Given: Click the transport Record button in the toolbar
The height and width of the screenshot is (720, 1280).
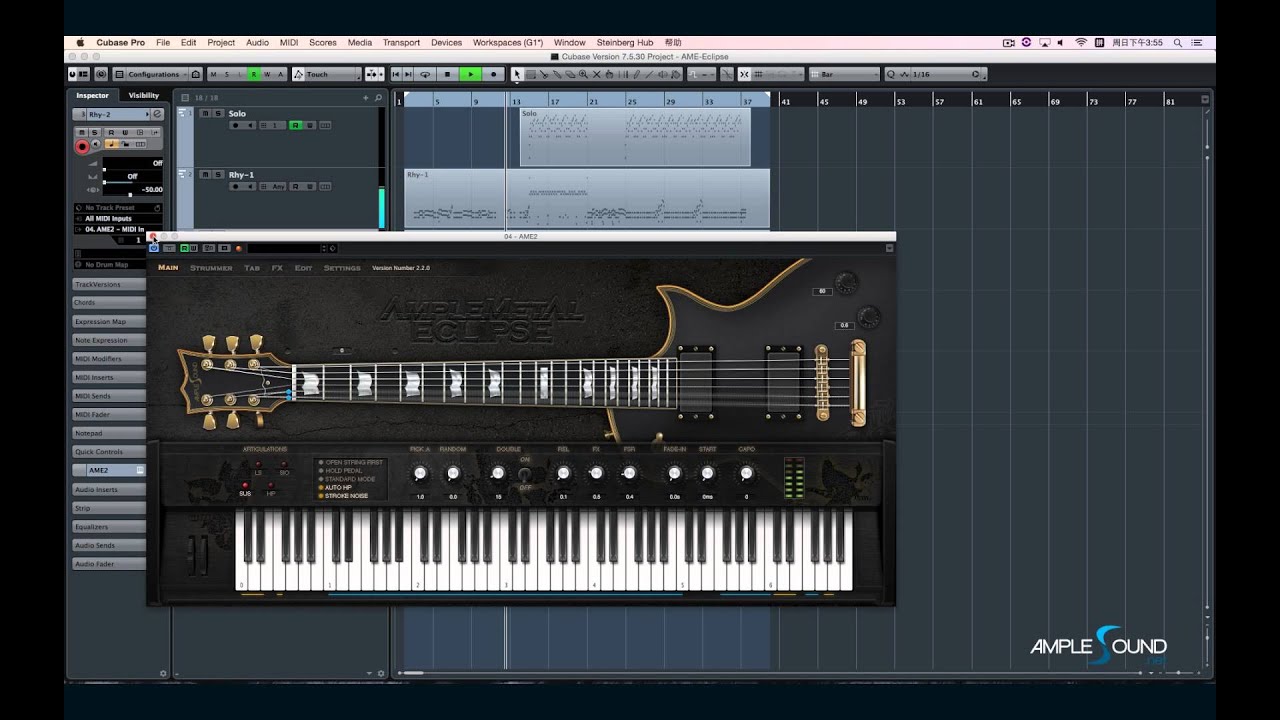Looking at the screenshot, I should (493, 74).
